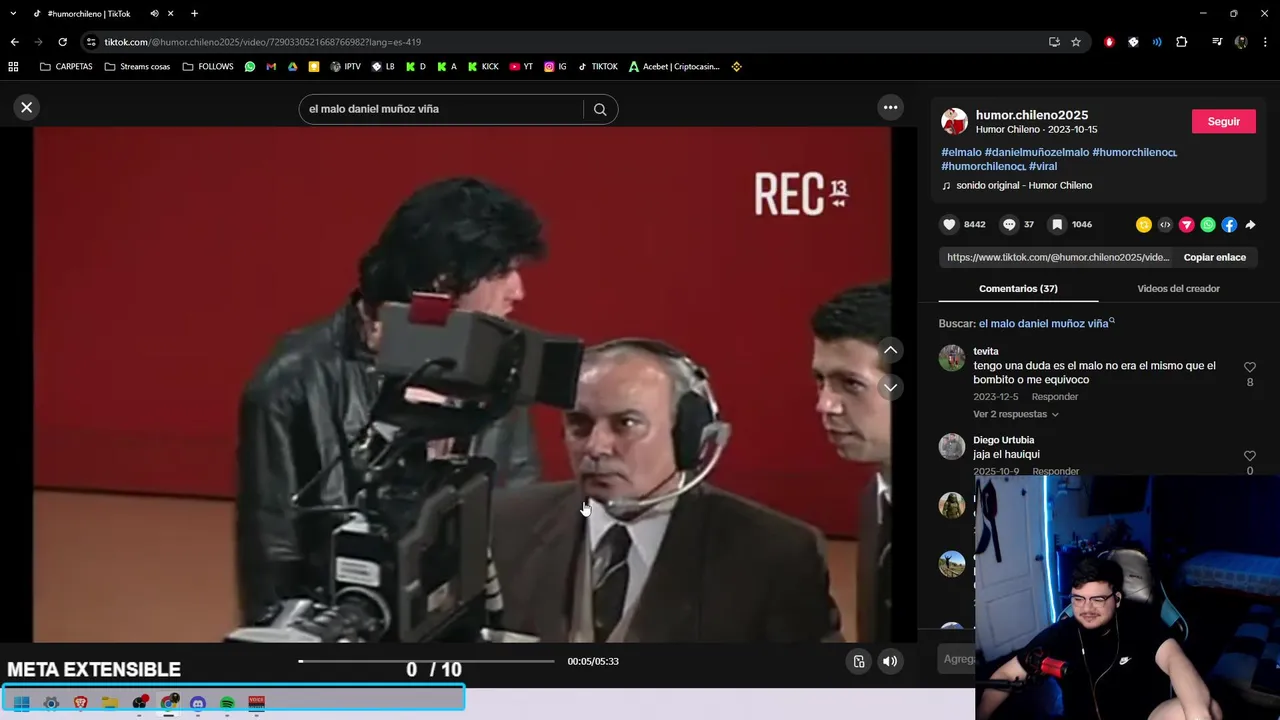
Task: Reload the browser page
Action: pos(62,42)
